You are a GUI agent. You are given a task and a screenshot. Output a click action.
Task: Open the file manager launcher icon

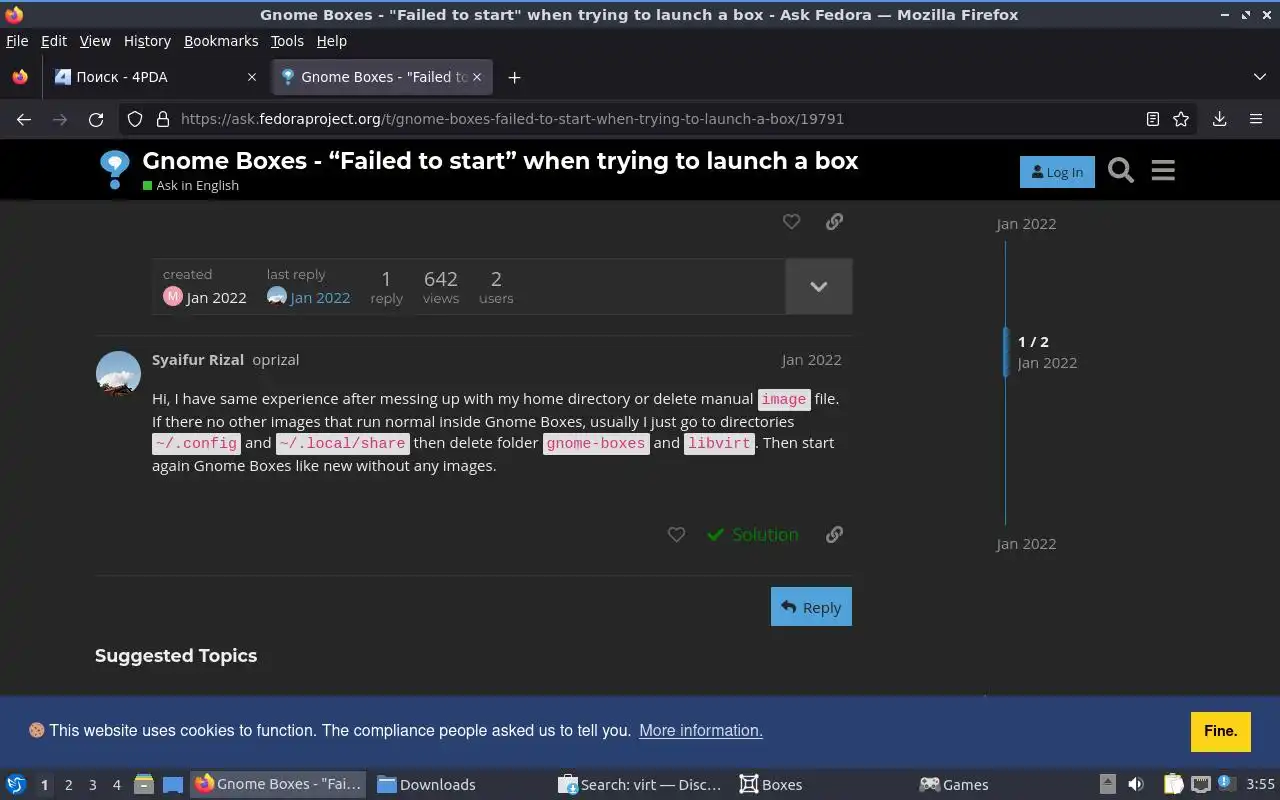(x=144, y=785)
